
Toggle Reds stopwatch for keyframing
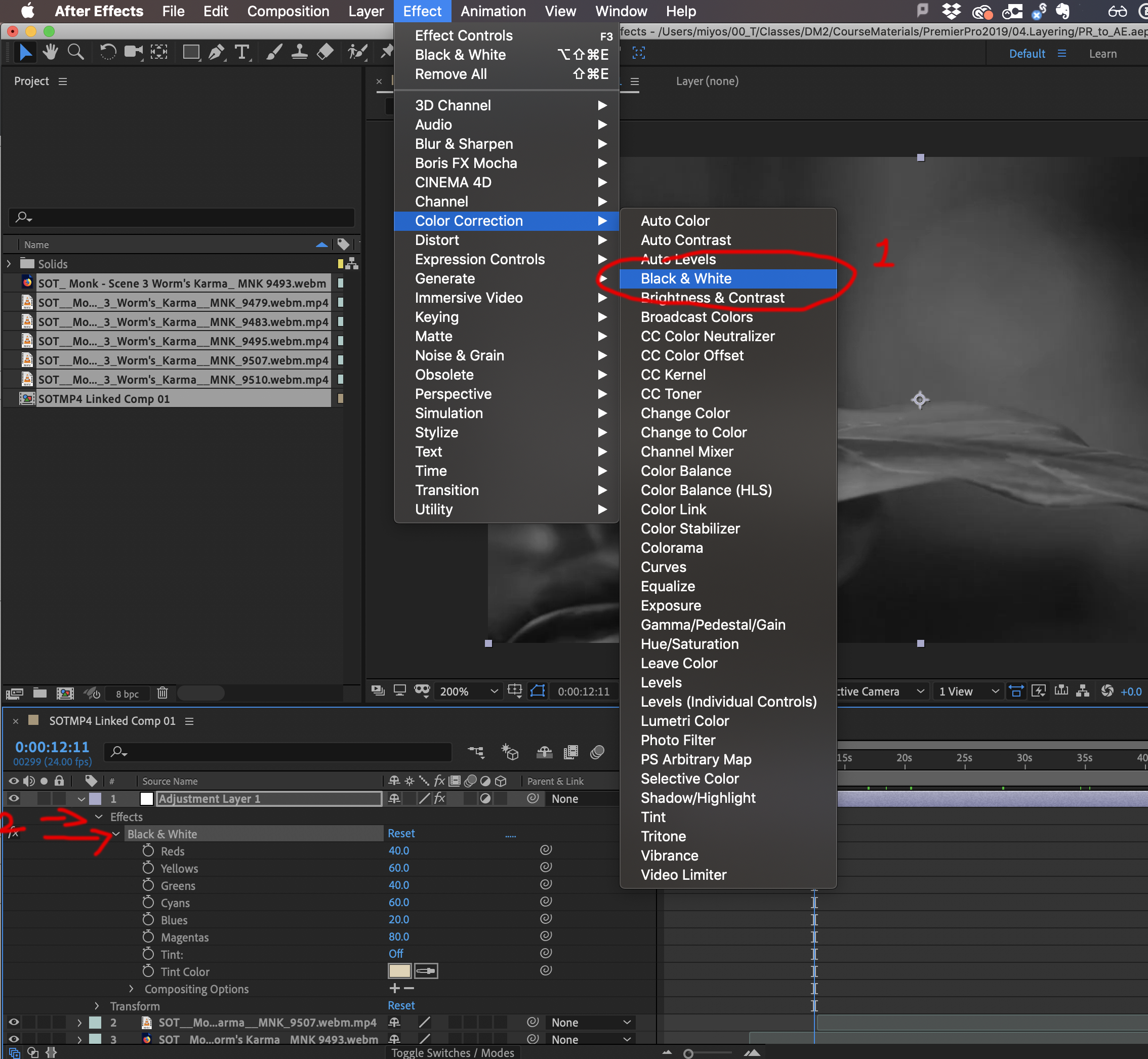point(148,850)
